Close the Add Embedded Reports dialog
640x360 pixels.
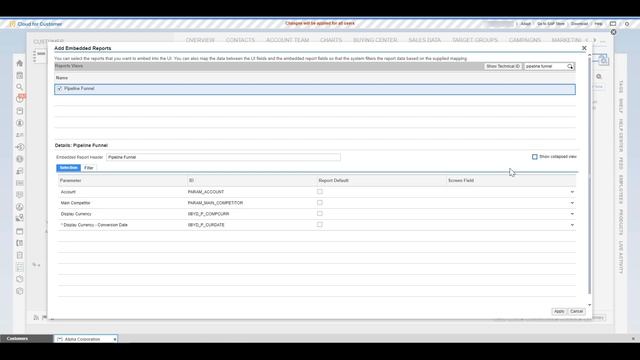pyautogui.click(x=584, y=48)
